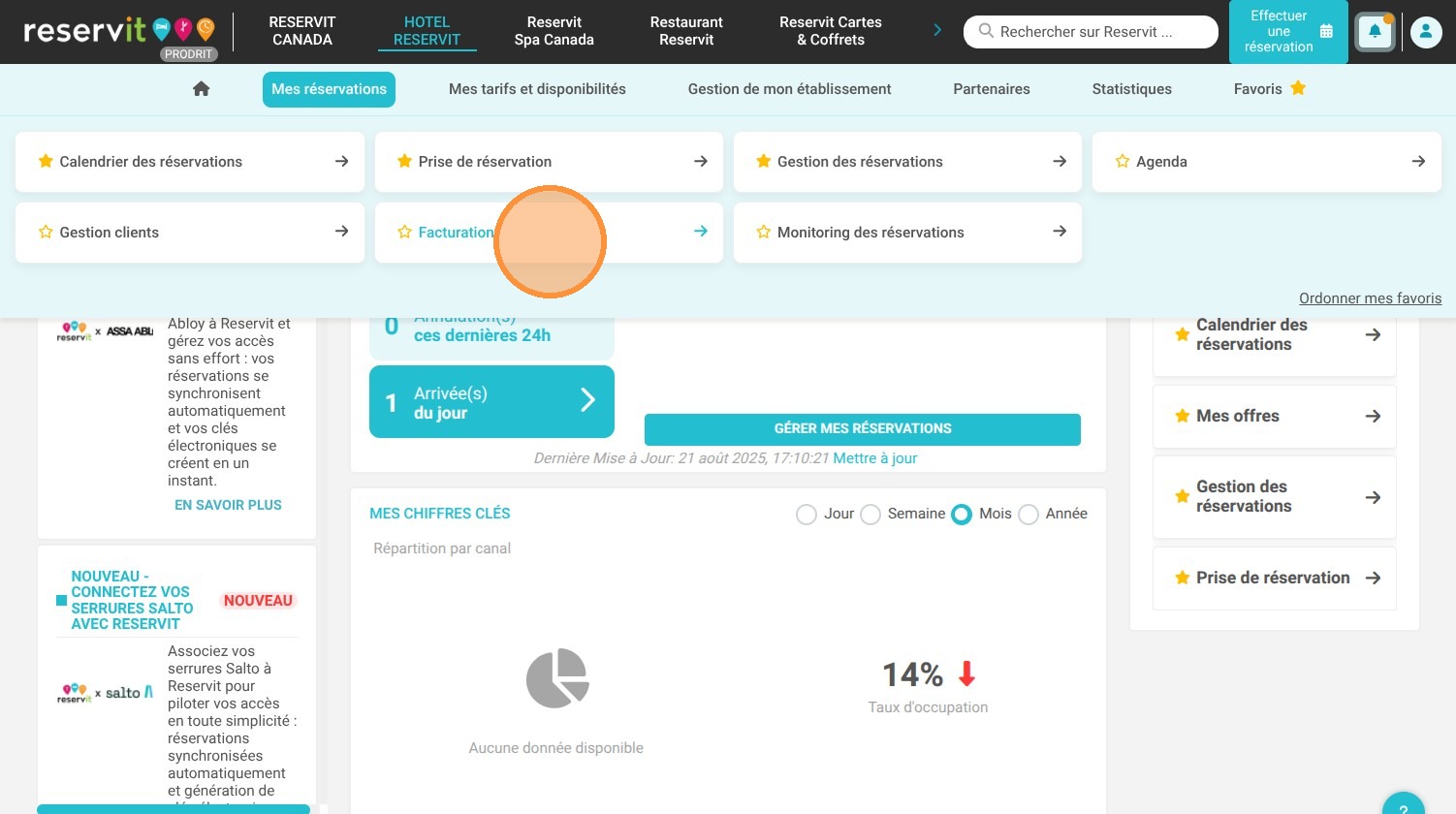1456x814 pixels.
Task: Switch to RESERVIT CANADA
Action: coord(302,31)
